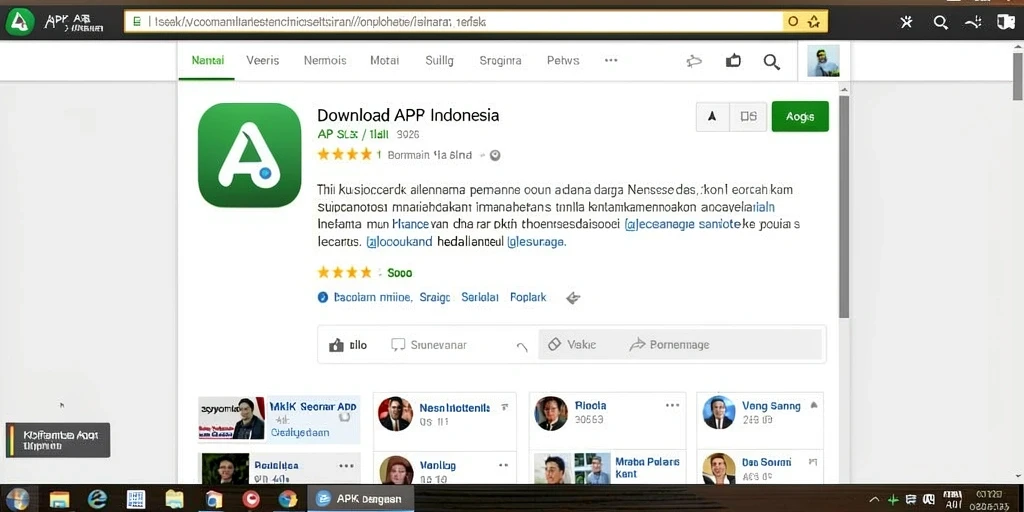Screen dimensions: 1024x512
Task: Click the AP SŁx developer link
Action: (x=353, y=135)
